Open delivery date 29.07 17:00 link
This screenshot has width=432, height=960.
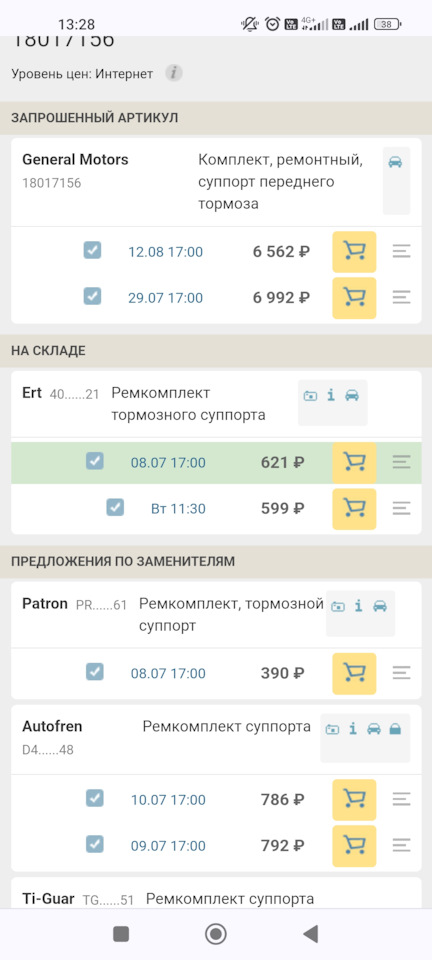coord(165,298)
